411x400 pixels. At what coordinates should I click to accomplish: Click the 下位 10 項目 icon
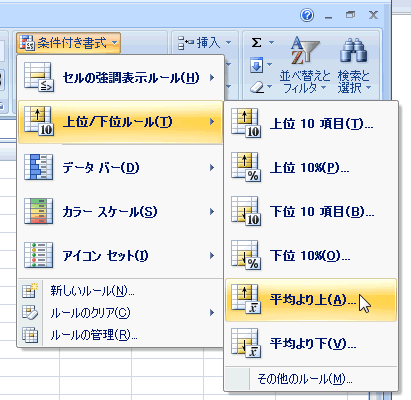[x=246, y=211]
